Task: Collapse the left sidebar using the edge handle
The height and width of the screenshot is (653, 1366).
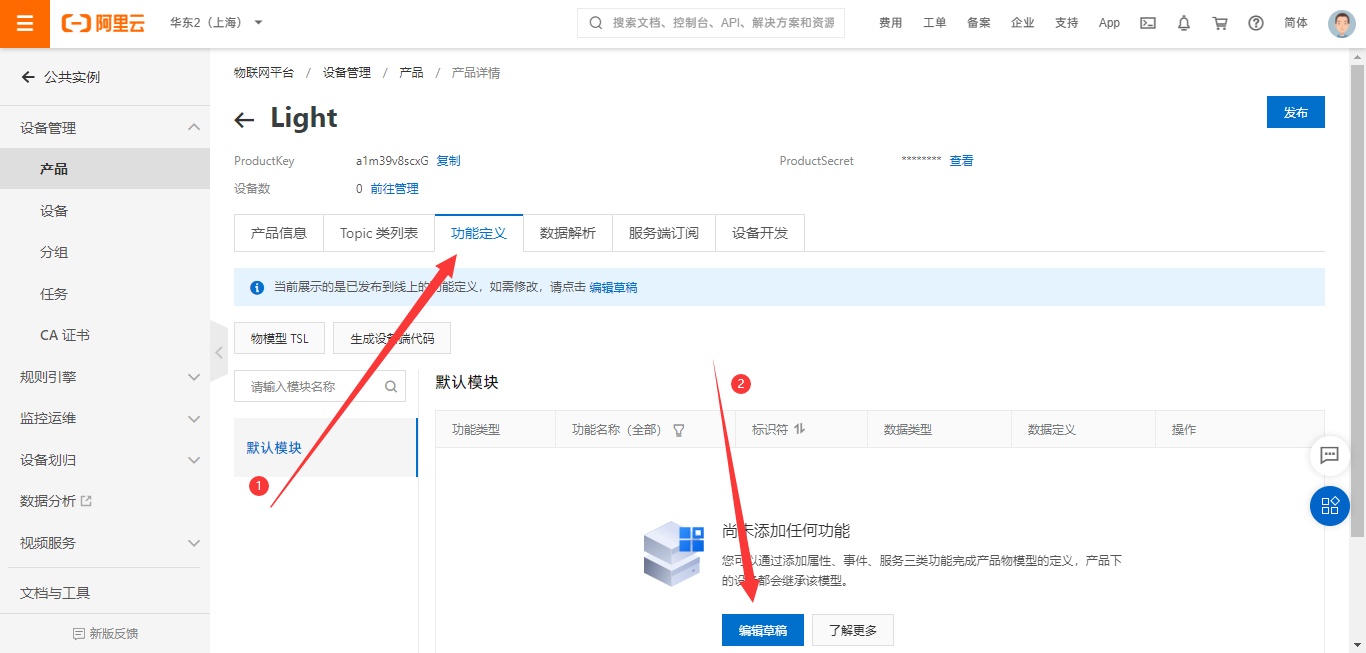Action: pos(218,351)
